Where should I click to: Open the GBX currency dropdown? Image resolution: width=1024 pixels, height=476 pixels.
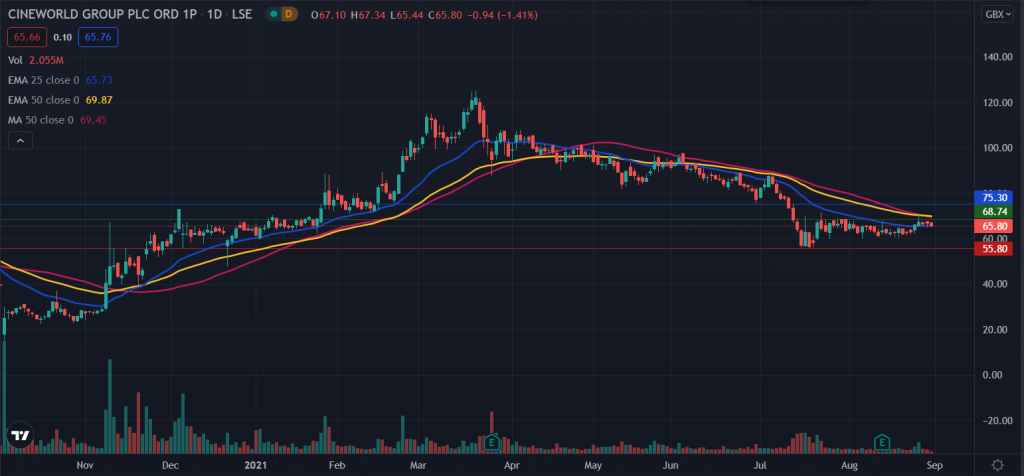pyautogui.click(x=997, y=14)
